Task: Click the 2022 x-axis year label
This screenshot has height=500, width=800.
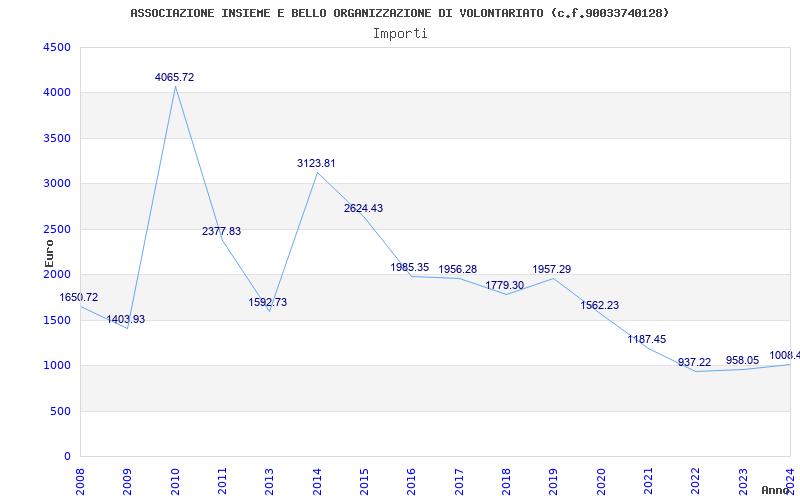Action: [x=695, y=482]
